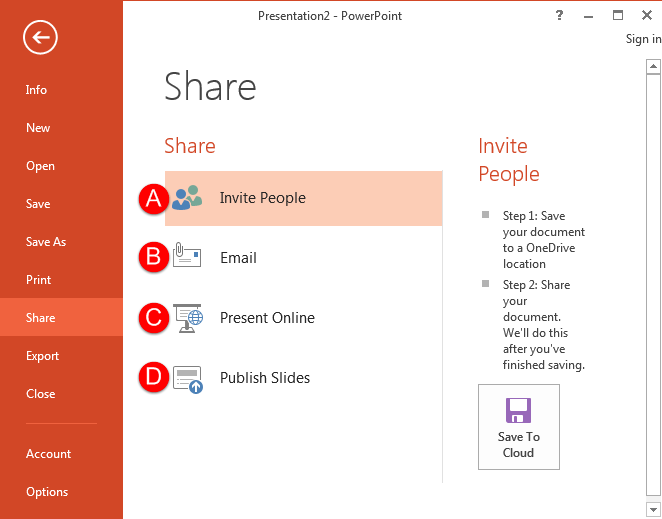This screenshot has height=519, width=662.
Task: Click the vertical scrollbar track
Action: 653,287
